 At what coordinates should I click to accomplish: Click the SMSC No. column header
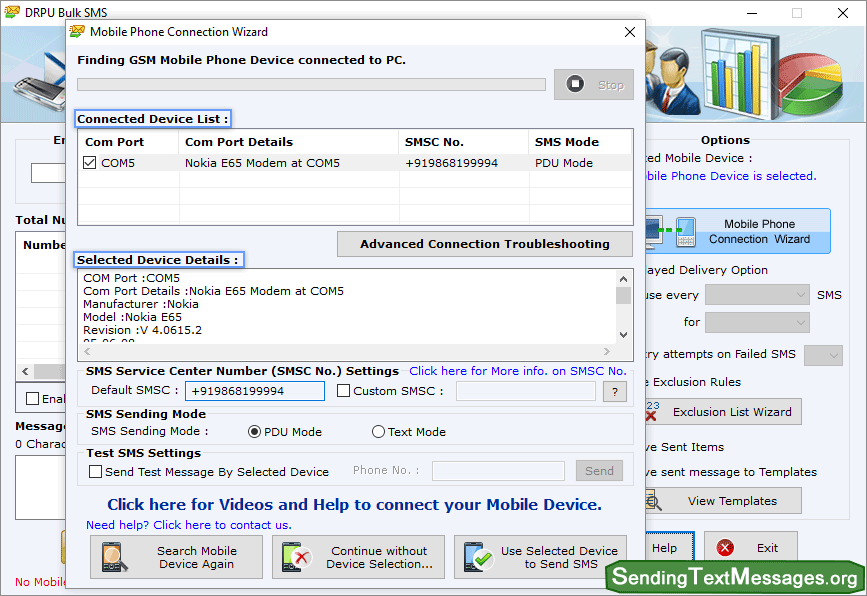(x=463, y=142)
